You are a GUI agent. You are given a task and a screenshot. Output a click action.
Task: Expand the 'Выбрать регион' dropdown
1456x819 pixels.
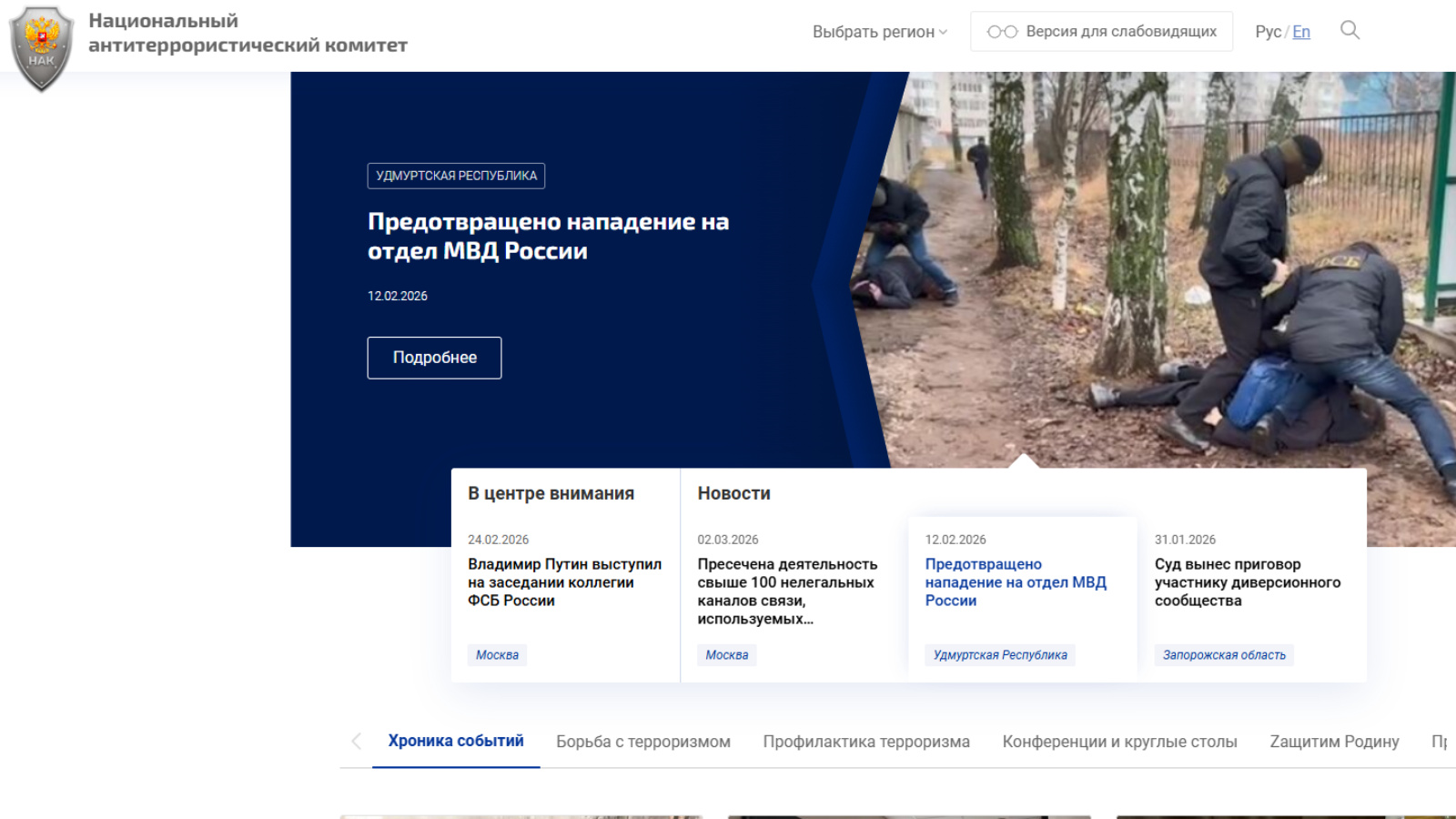click(x=879, y=32)
